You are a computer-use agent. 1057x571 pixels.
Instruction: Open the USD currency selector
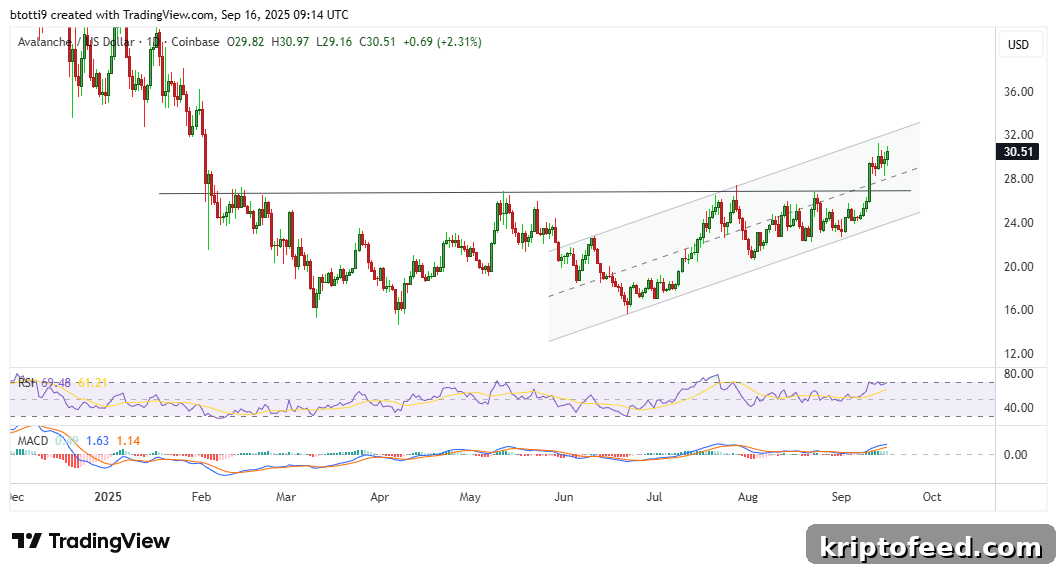[1018, 44]
